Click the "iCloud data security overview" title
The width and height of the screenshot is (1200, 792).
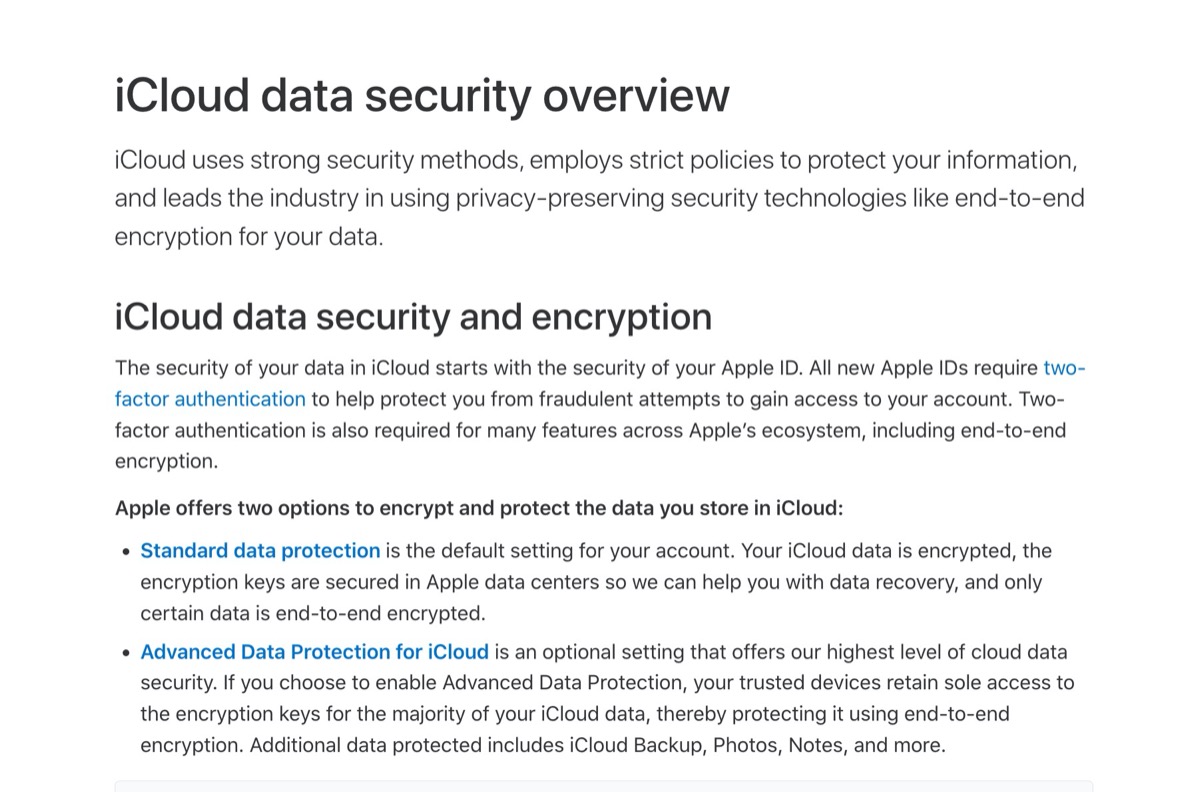[x=422, y=96]
